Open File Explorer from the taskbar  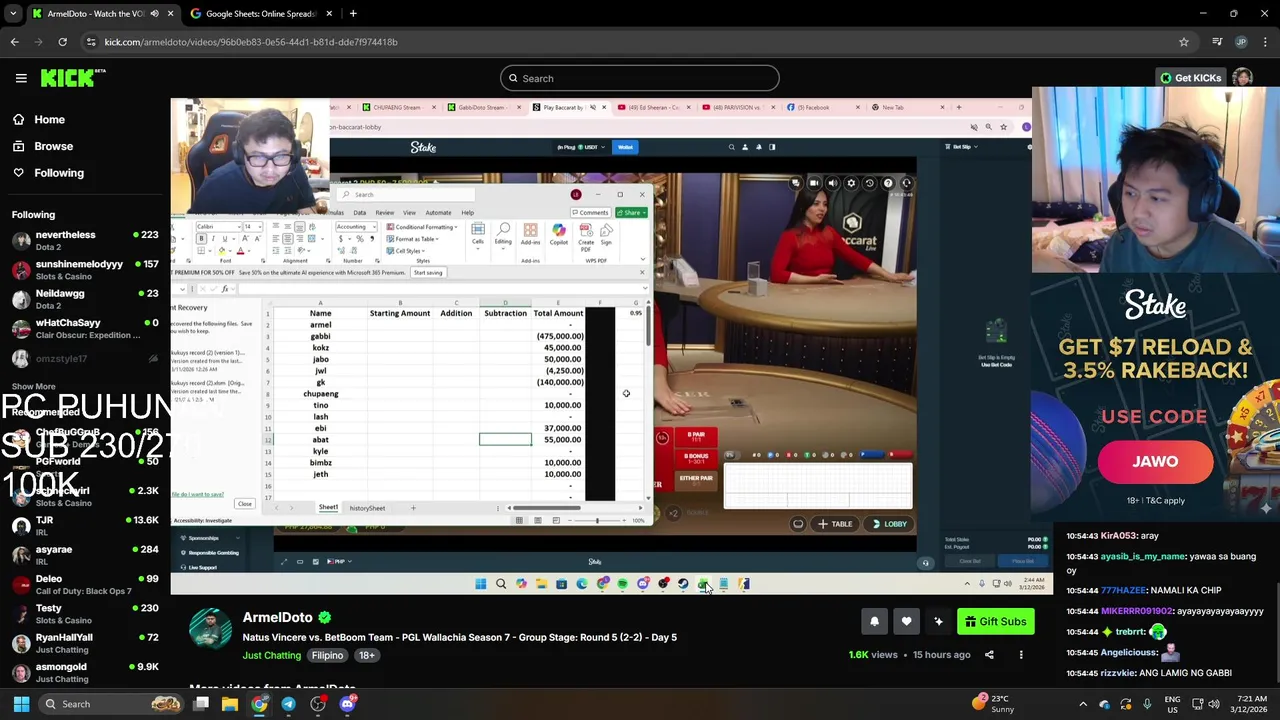230,704
